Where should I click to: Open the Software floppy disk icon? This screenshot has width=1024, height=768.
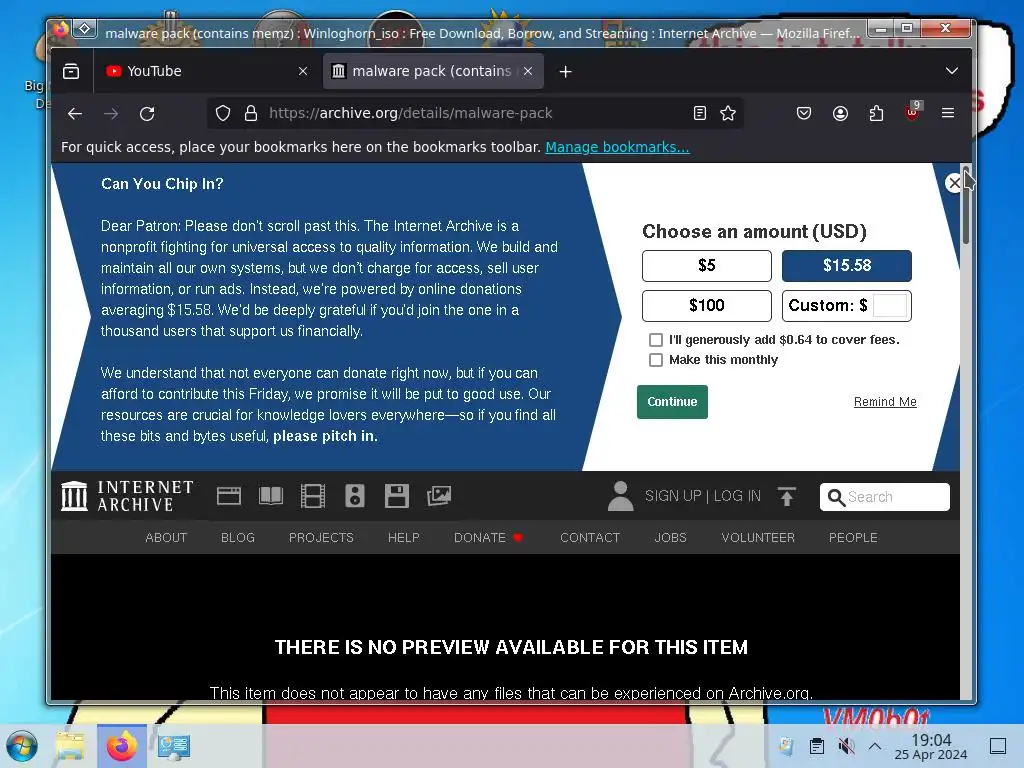click(x=396, y=496)
